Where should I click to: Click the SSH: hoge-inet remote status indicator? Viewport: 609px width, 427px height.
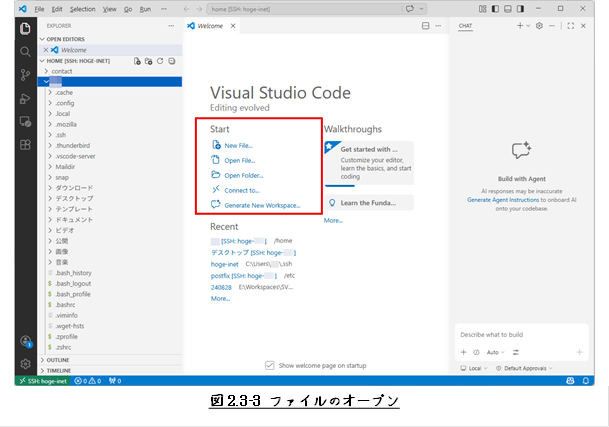point(45,381)
